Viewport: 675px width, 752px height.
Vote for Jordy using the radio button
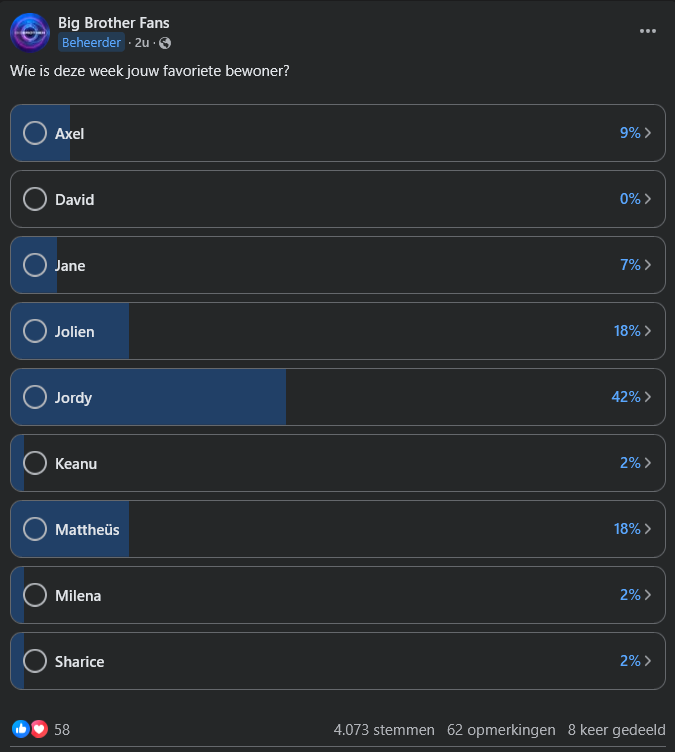35,397
